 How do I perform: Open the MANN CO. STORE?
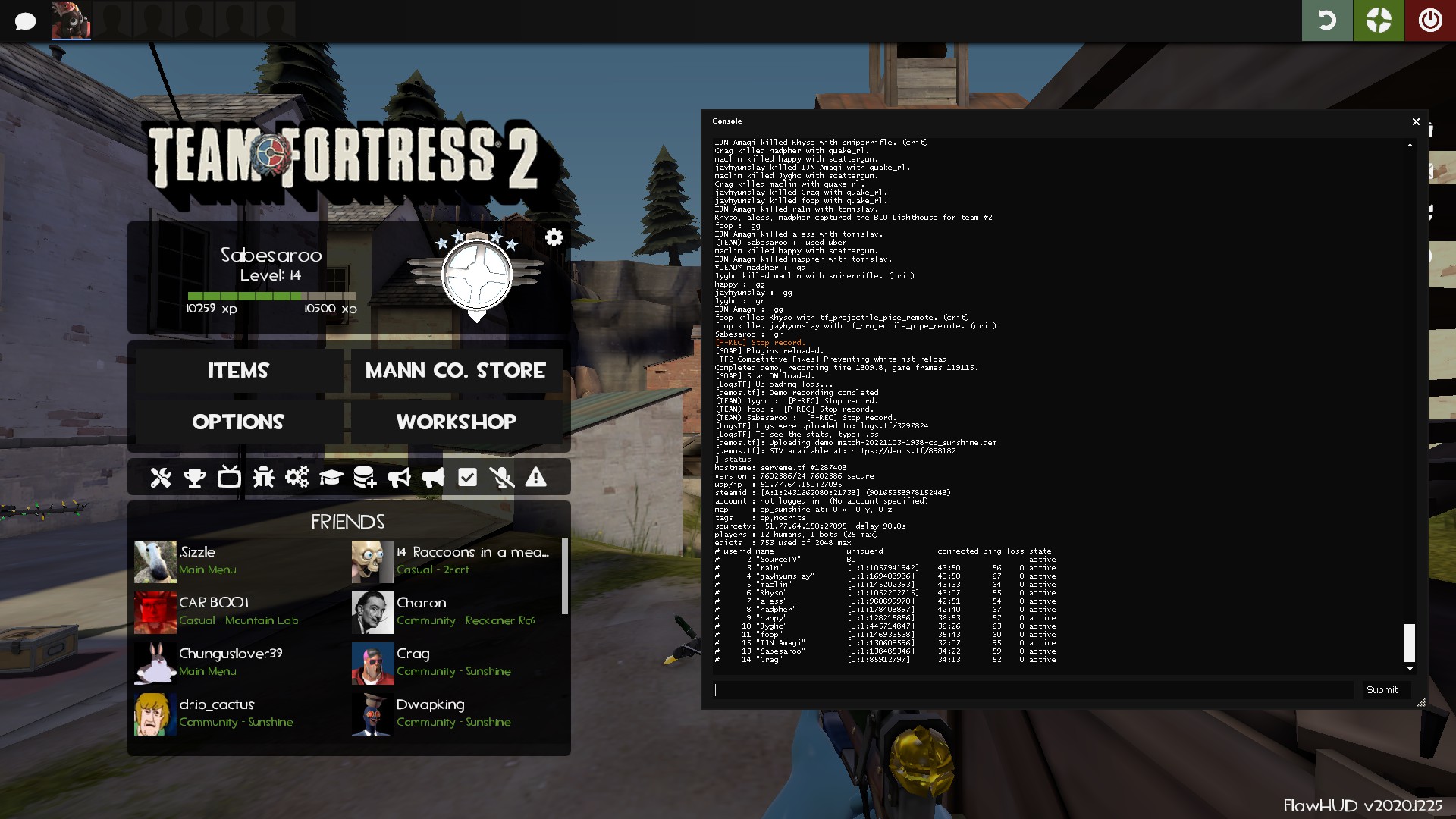tap(456, 370)
